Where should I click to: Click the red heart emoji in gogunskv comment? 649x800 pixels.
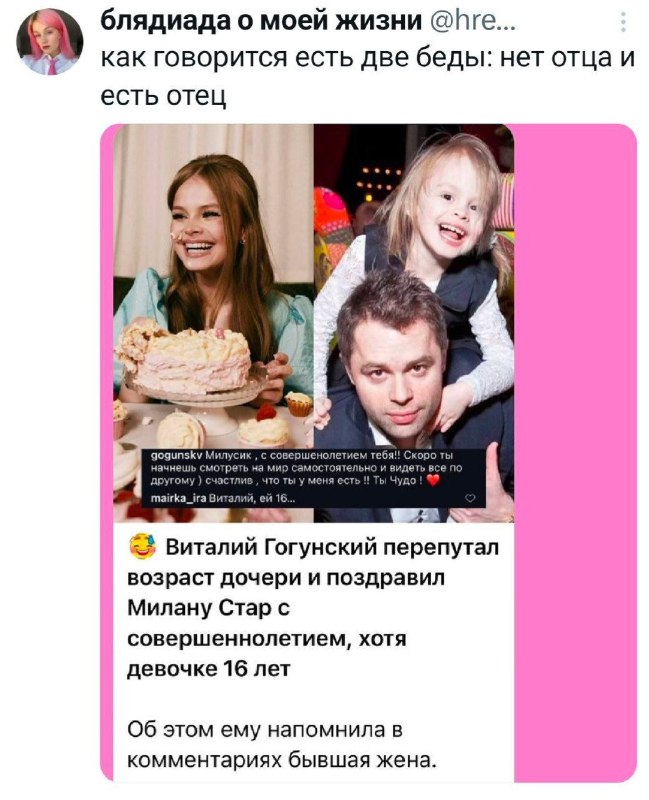coord(433,480)
